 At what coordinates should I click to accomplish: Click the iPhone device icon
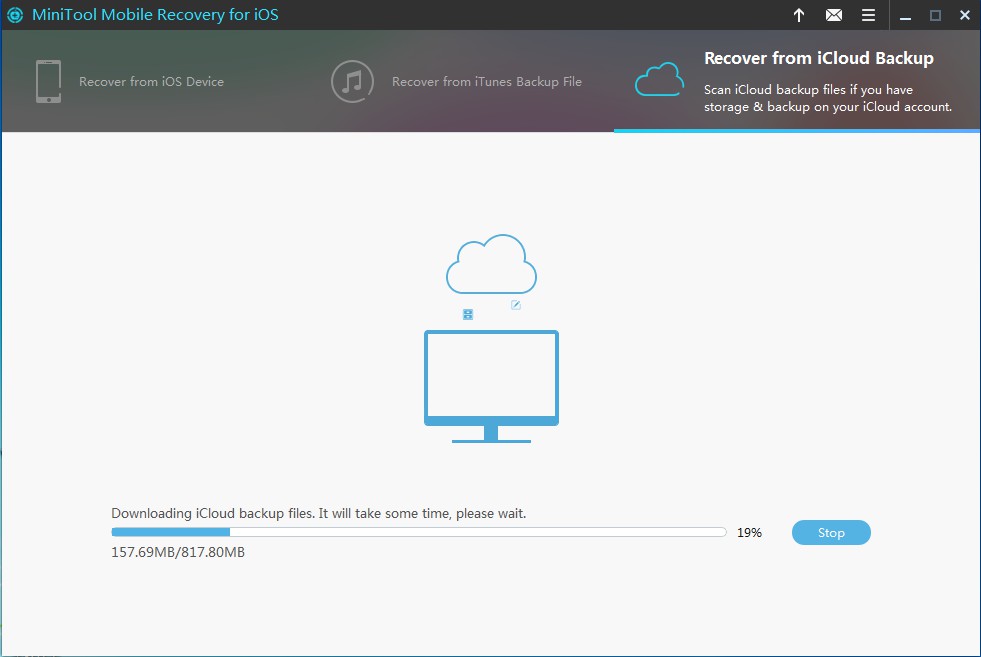point(49,81)
